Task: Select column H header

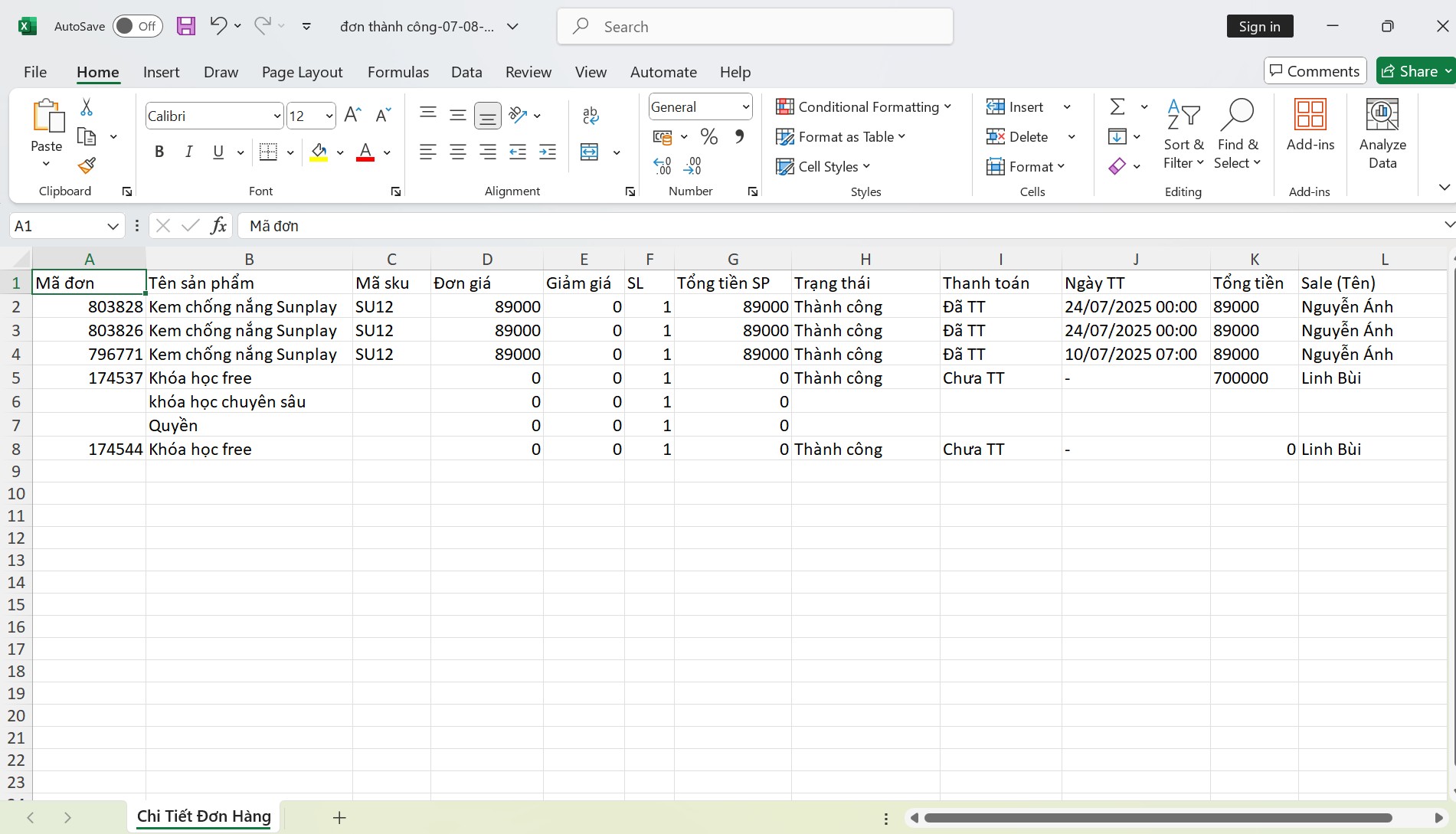Action: [865, 259]
